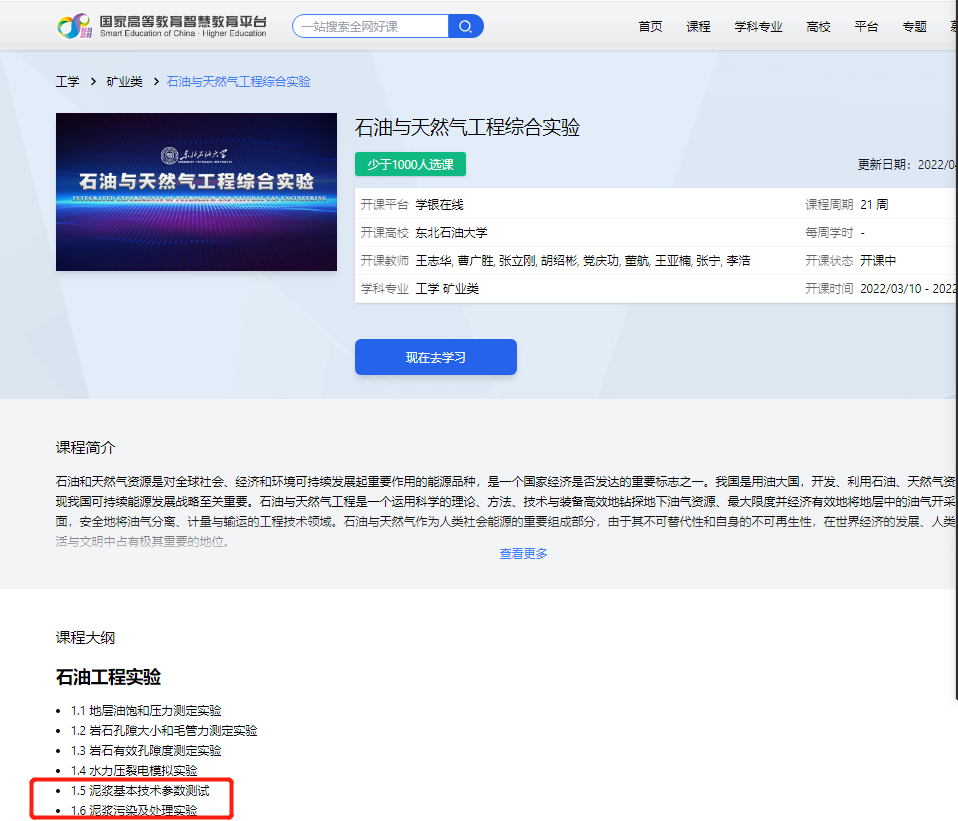Click the search magnifier icon
Image resolution: width=958 pixels, height=821 pixels.
pos(466,26)
